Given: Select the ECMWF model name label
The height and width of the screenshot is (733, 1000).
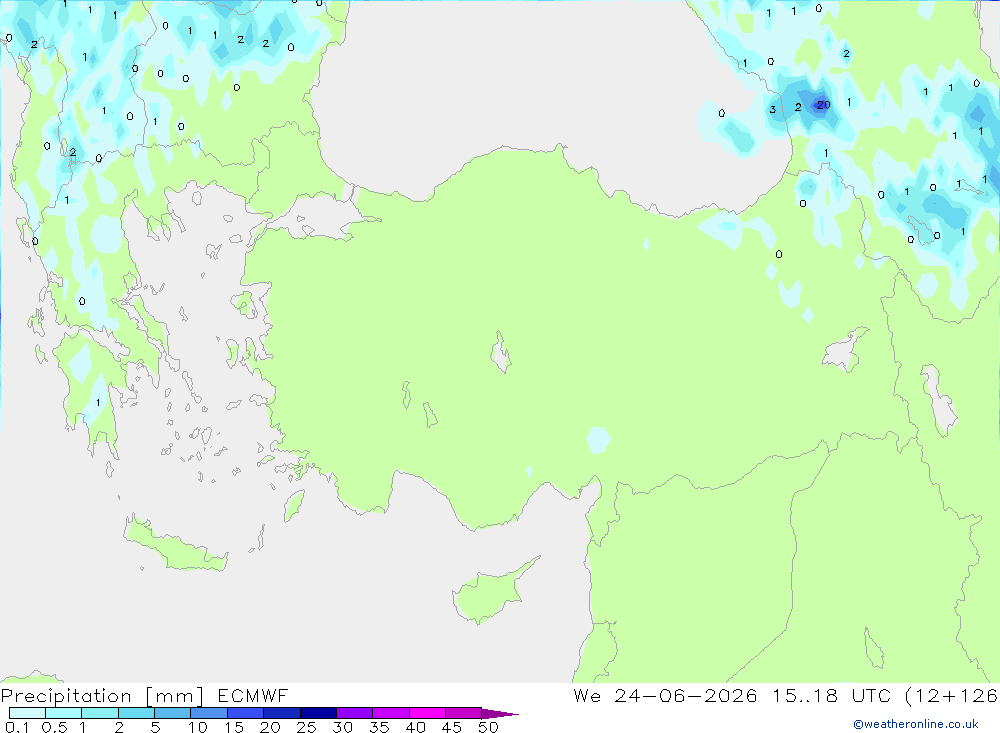Looking at the screenshot, I should click(253, 695).
